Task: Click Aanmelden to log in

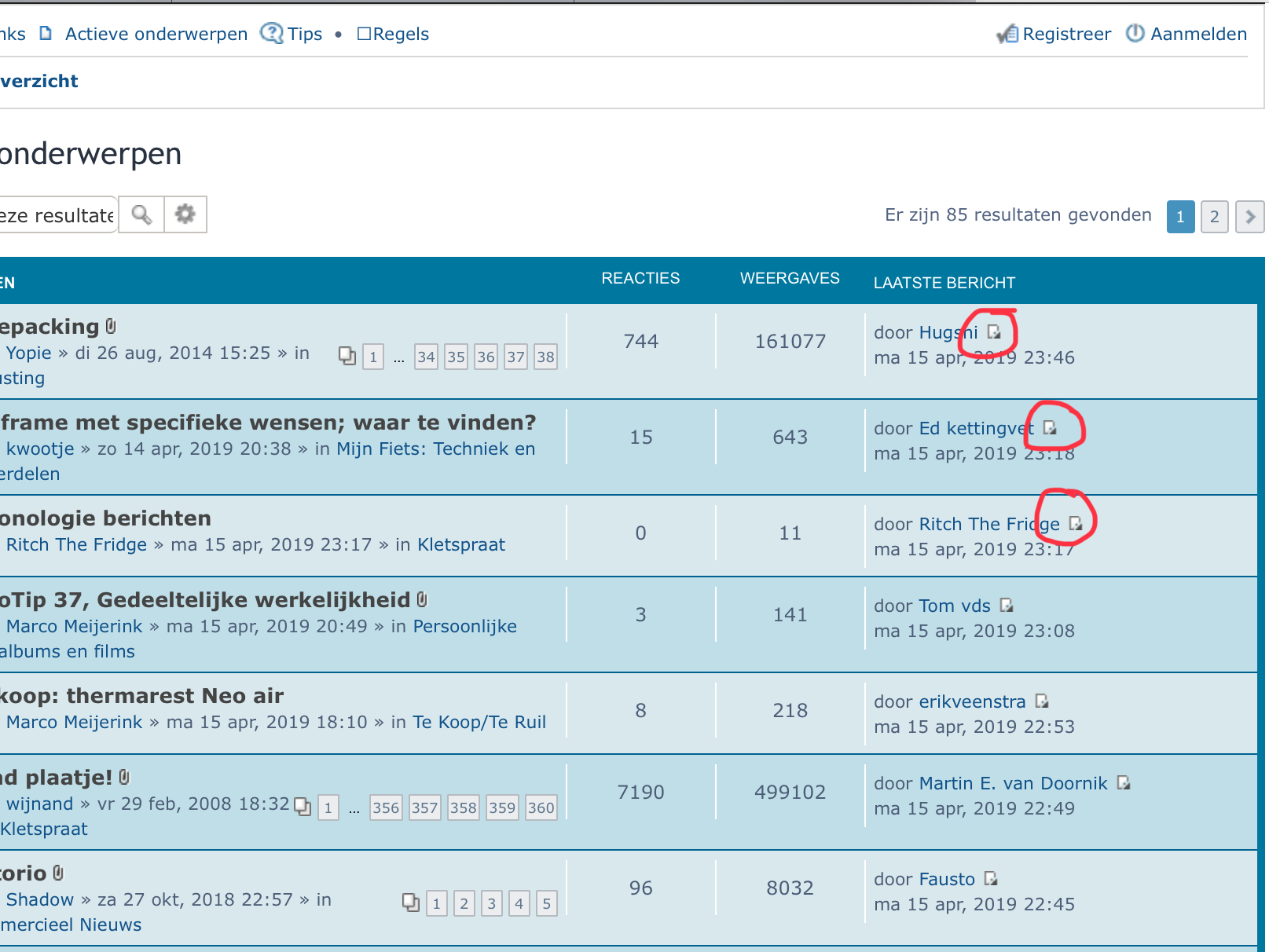Action: pos(1197,34)
